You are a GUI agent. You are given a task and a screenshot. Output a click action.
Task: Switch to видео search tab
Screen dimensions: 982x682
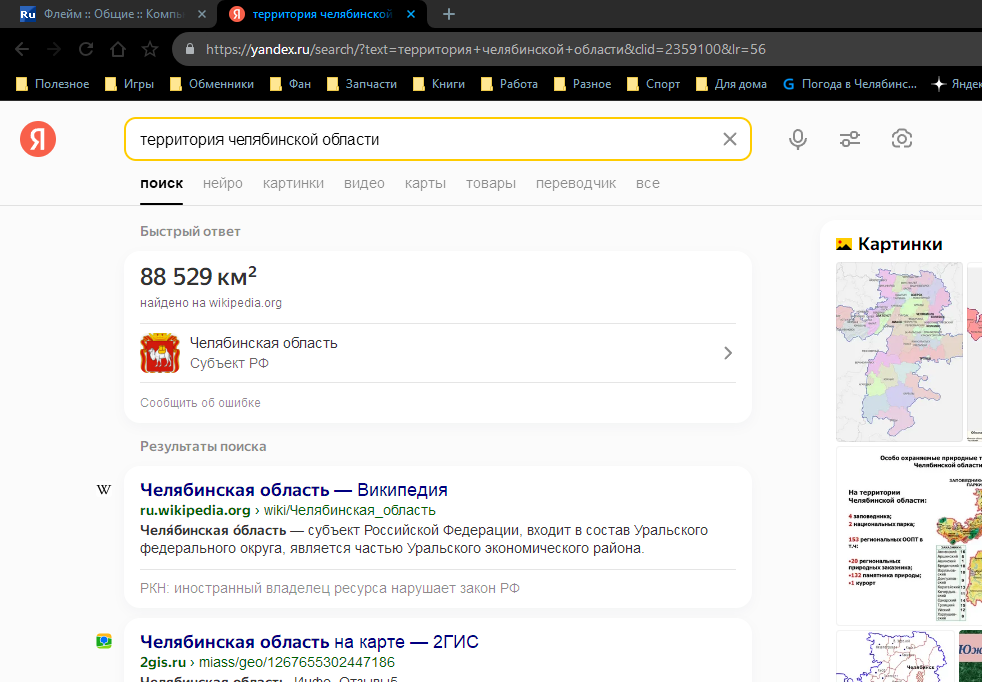click(x=364, y=183)
